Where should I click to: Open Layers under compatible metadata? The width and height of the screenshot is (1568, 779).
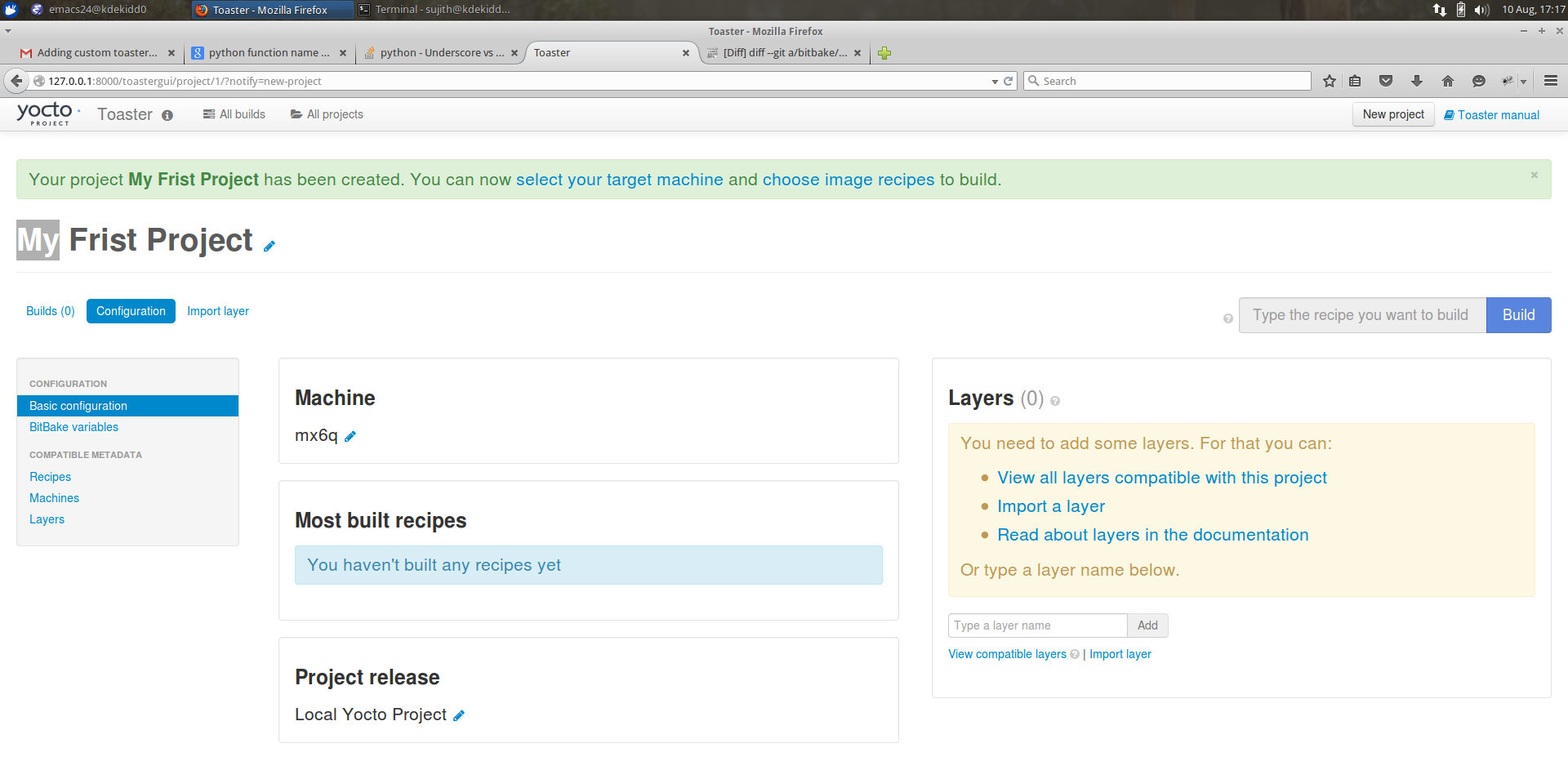click(47, 519)
